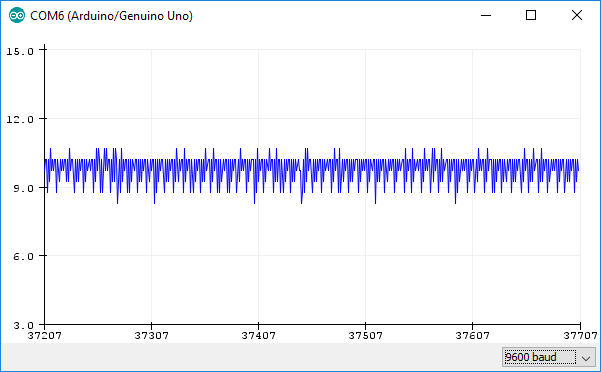Click the 37207 x-axis label
The image size is (601, 372).
[44, 336]
